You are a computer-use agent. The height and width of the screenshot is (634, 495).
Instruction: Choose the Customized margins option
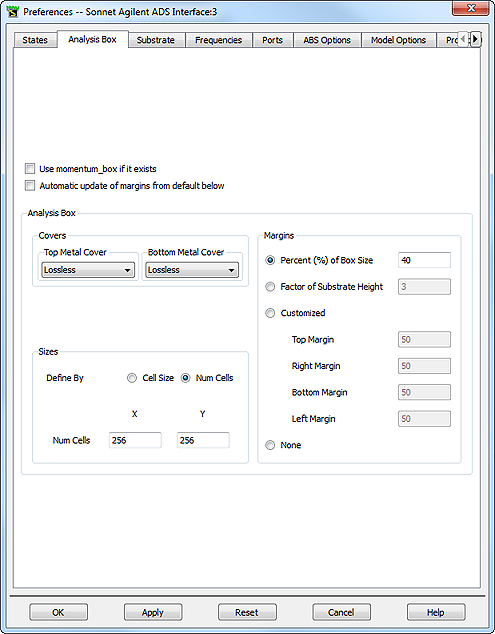click(270, 313)
